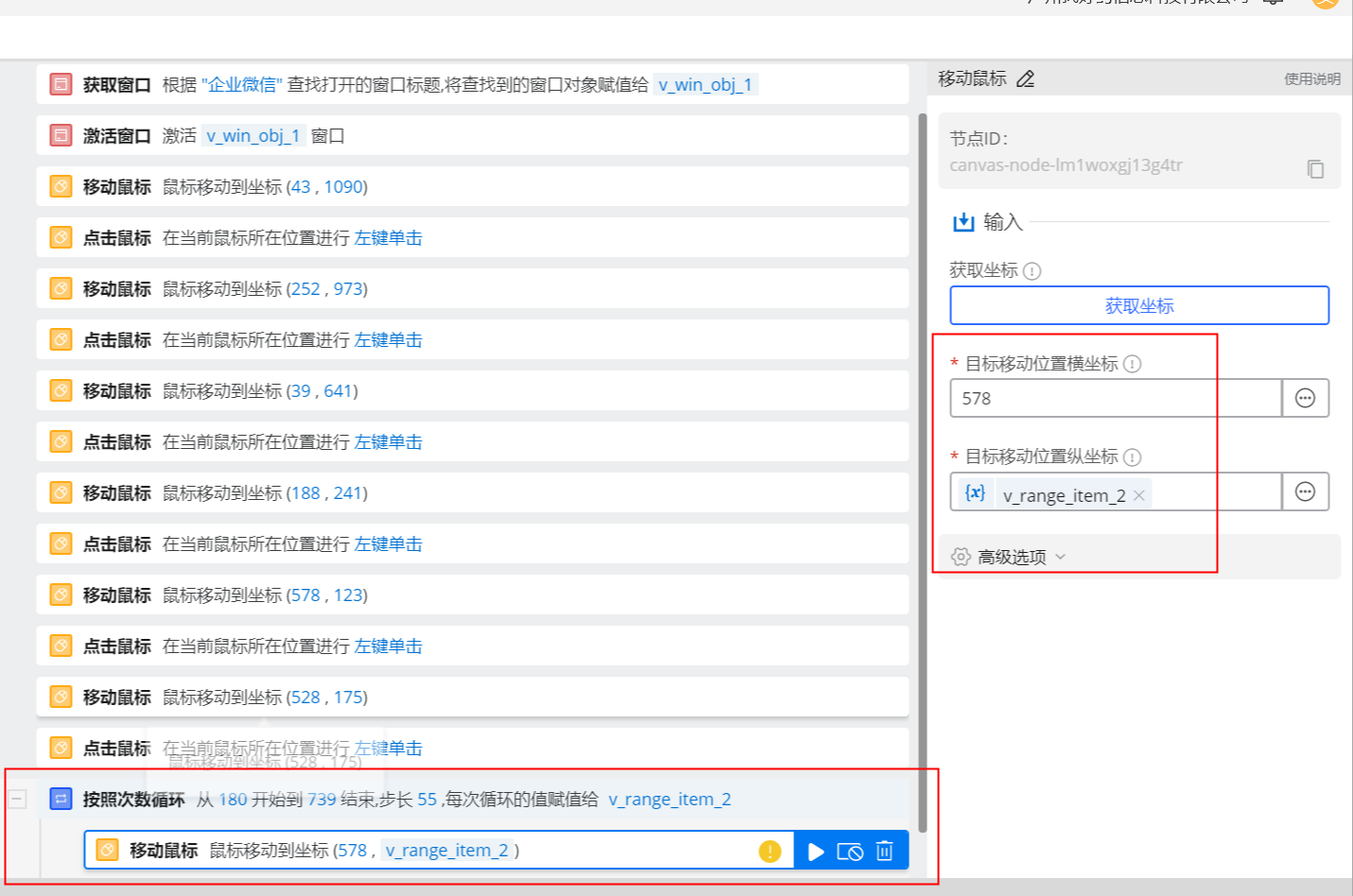Remove v_range_item_2 tag via its x

pyautogui.click(x=1139, y=495)
